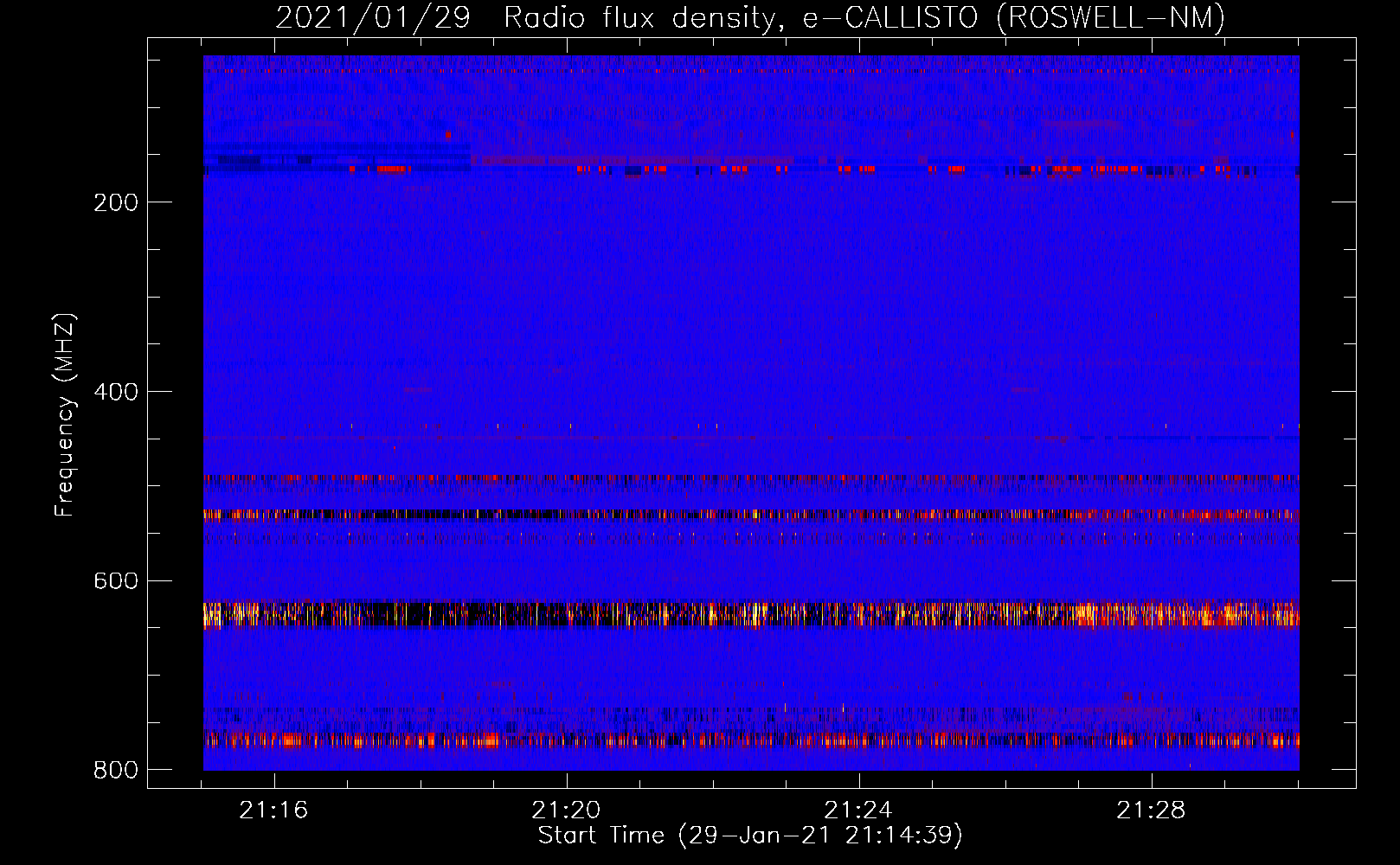Click the 200 frequency tick label
This screenshot has height=865, width=1400.
tap(116, 202)
